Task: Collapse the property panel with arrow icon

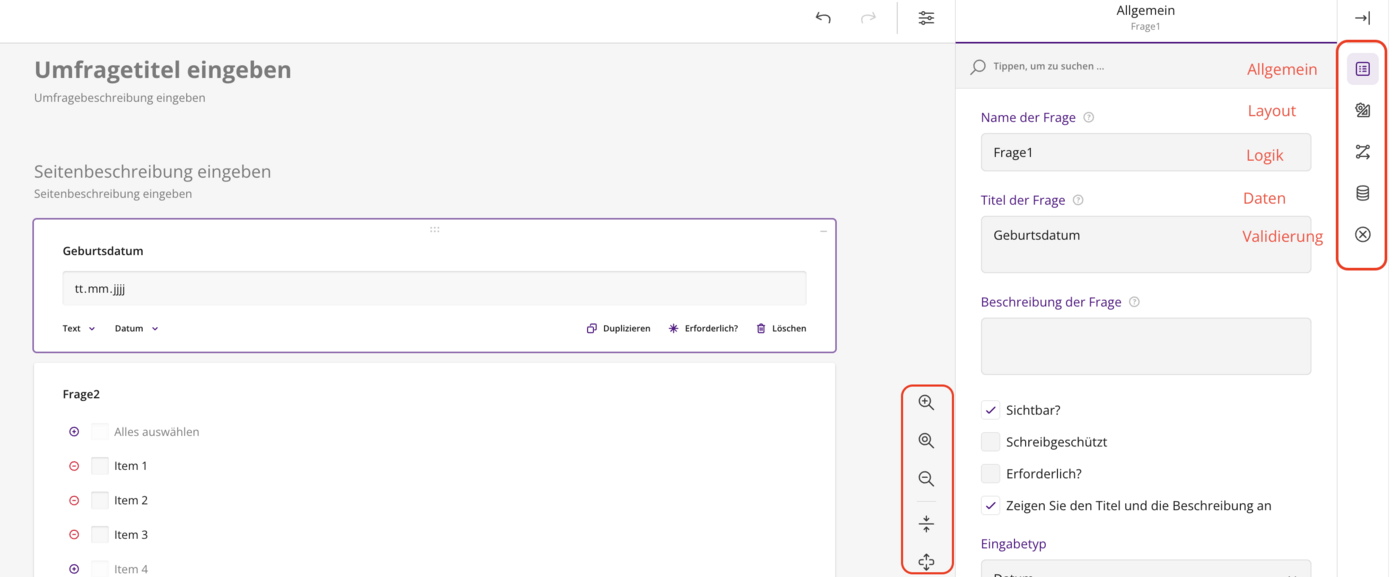Action: coord(1362,18)
